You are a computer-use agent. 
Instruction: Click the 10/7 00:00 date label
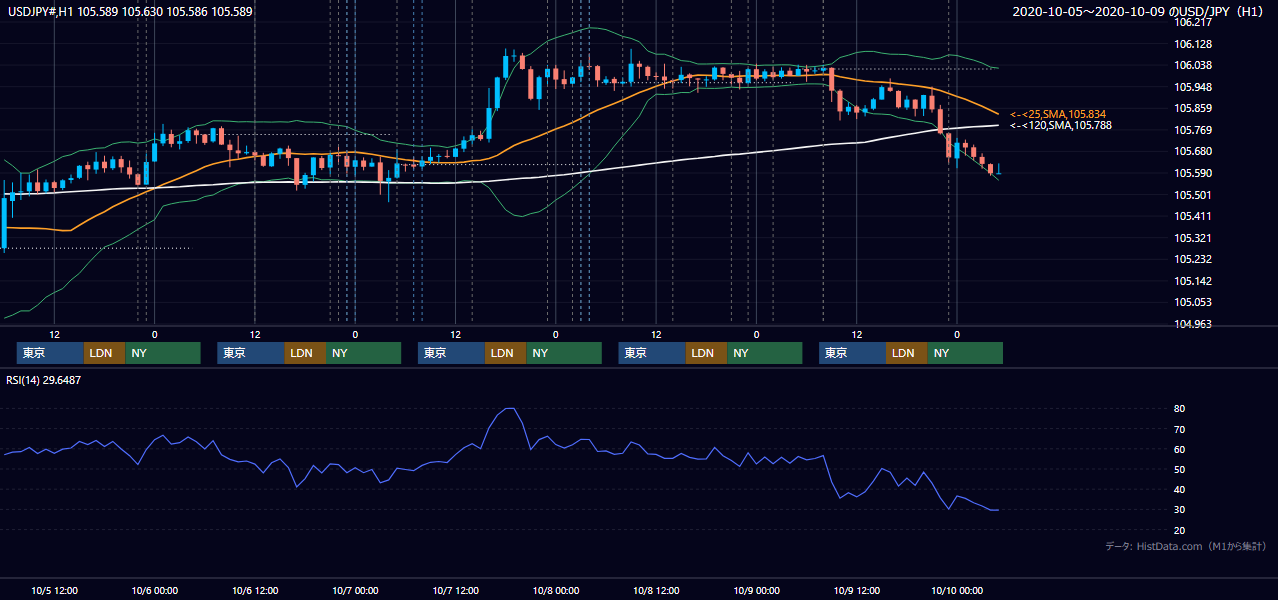tap(355, 591)
